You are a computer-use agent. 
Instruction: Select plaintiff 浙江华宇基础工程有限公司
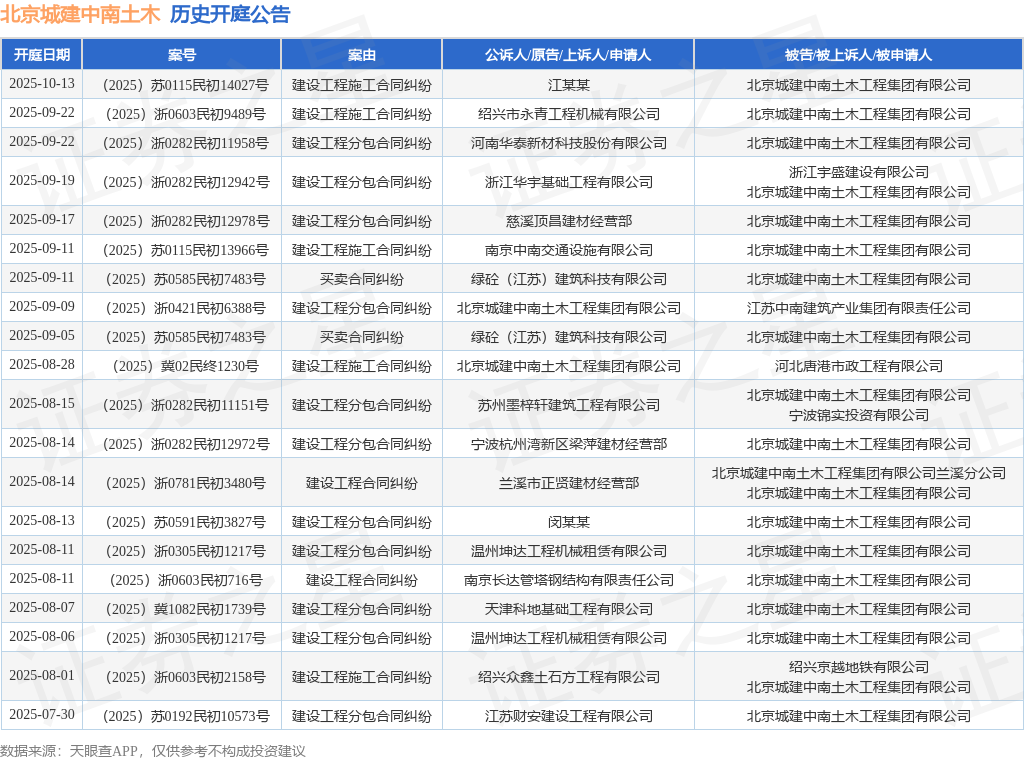tap(568, 182)
